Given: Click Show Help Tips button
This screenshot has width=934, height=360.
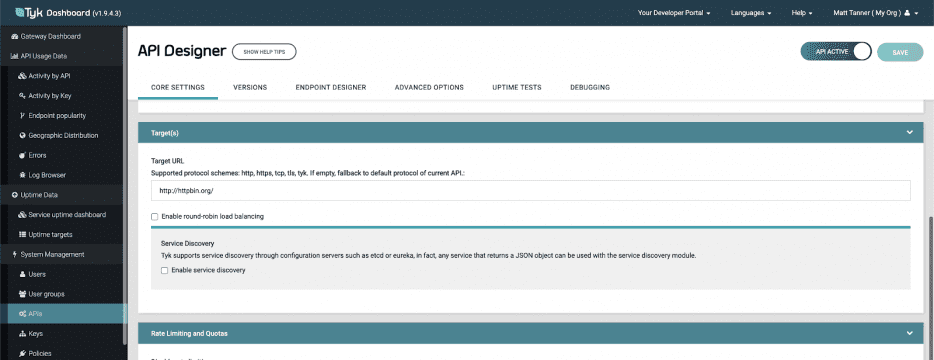Looking at the screenshot, I should pos(264,52).
